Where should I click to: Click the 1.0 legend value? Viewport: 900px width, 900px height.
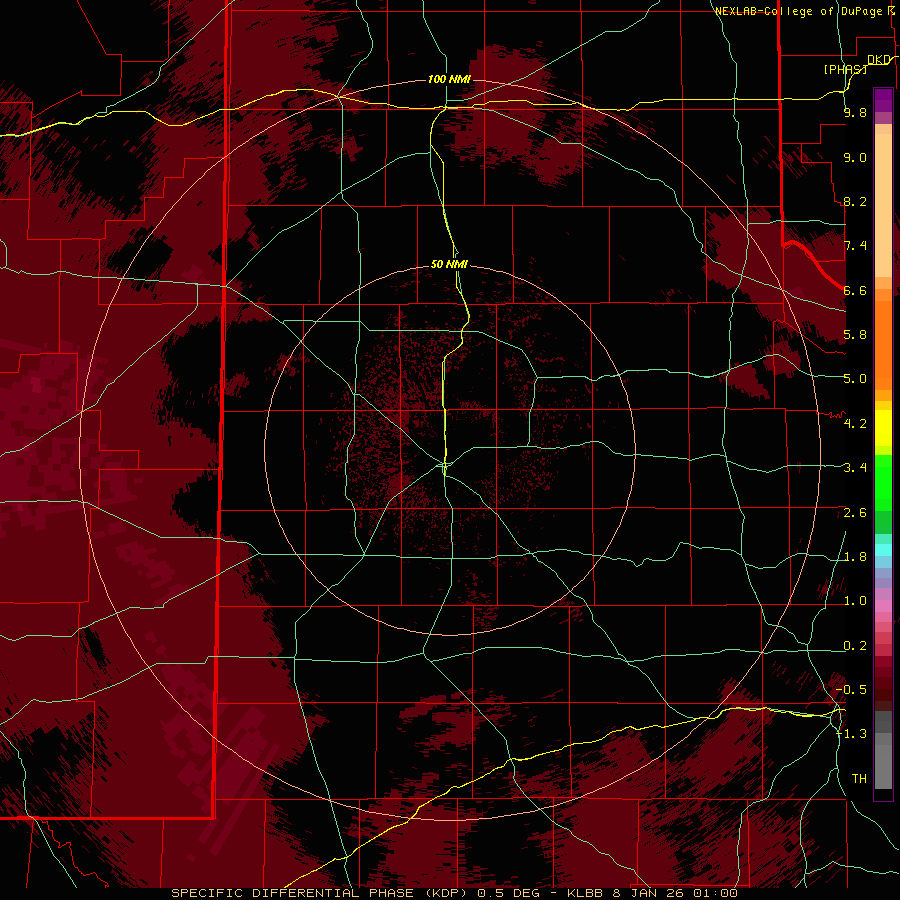pyautogui.click(x=855, y=601)
